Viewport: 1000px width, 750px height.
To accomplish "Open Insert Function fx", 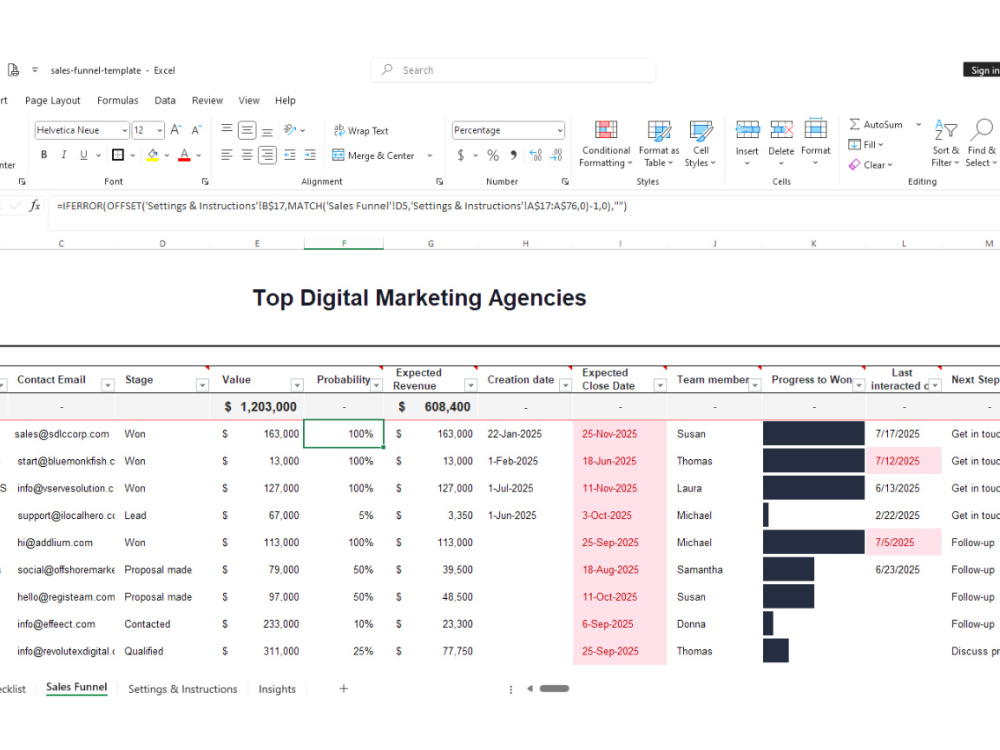I will 35,205.
